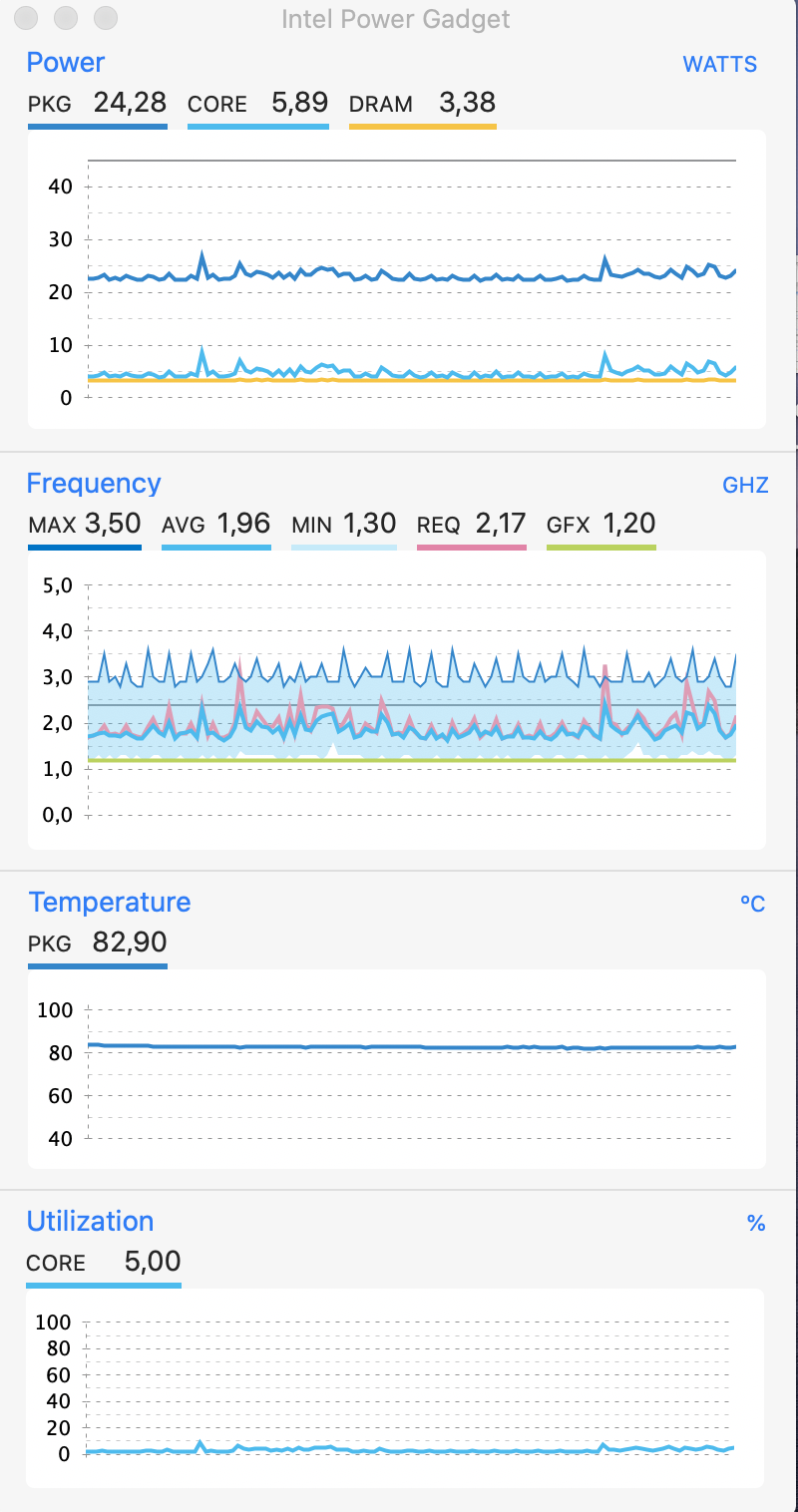The height and width of the screenshot is (1512, 798).
Task: Toggle the AVG frequency legend
Action: 215,524
